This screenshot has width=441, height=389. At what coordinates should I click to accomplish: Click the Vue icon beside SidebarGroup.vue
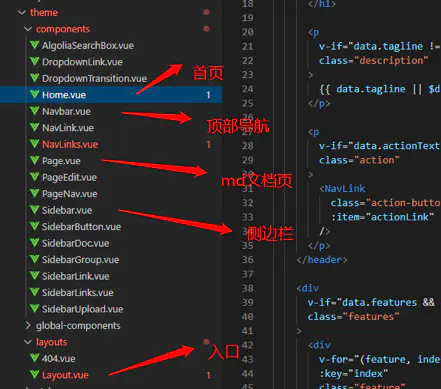point(34,259)
